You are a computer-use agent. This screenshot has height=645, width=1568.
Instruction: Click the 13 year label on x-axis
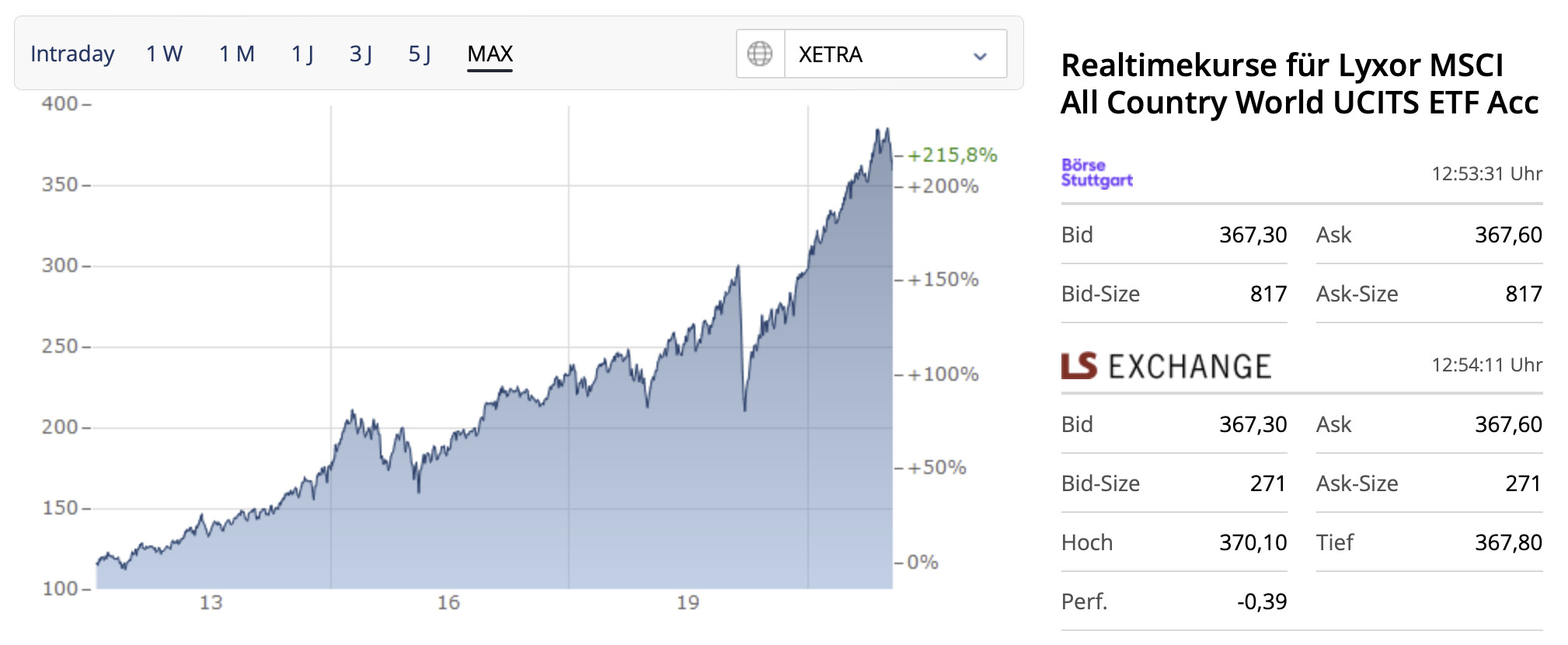[x=211, y=602]
